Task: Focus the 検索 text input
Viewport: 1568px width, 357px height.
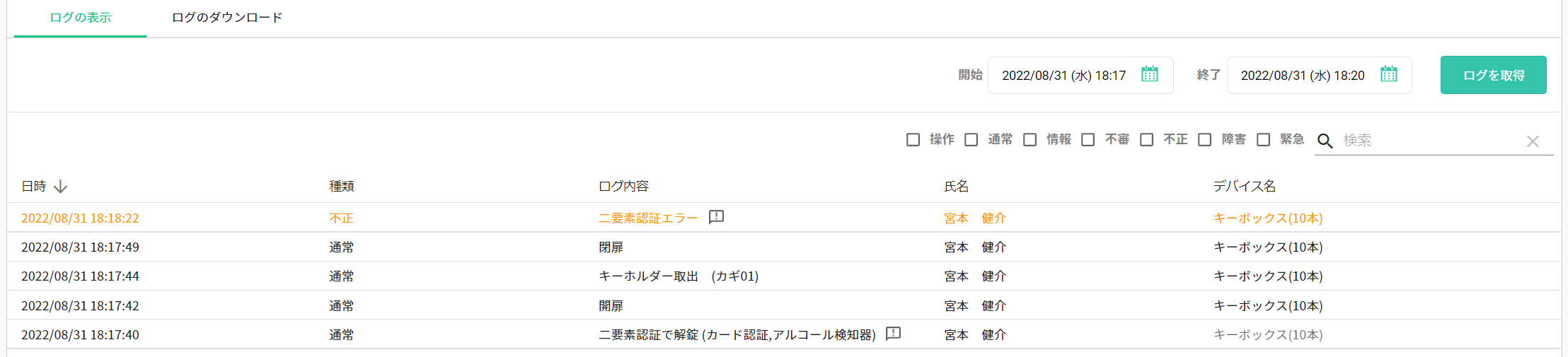Action: (x=1429, y=141)
